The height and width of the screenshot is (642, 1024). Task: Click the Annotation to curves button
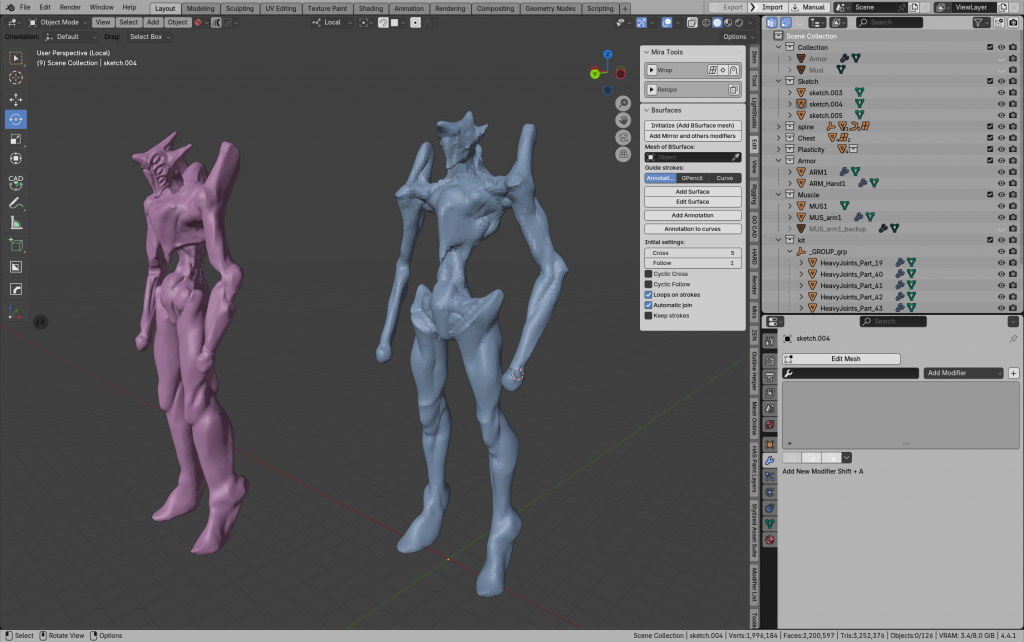tap(693, 229)
